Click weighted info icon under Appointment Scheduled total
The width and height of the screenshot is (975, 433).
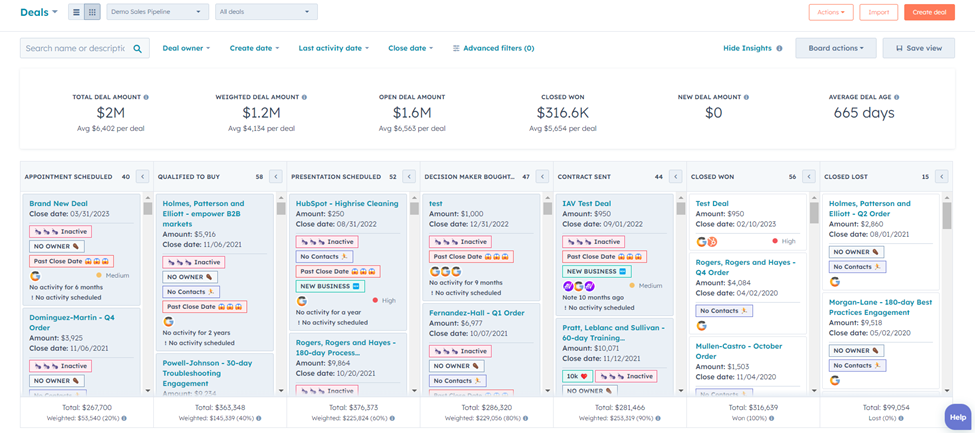click(x=124, y=419)
